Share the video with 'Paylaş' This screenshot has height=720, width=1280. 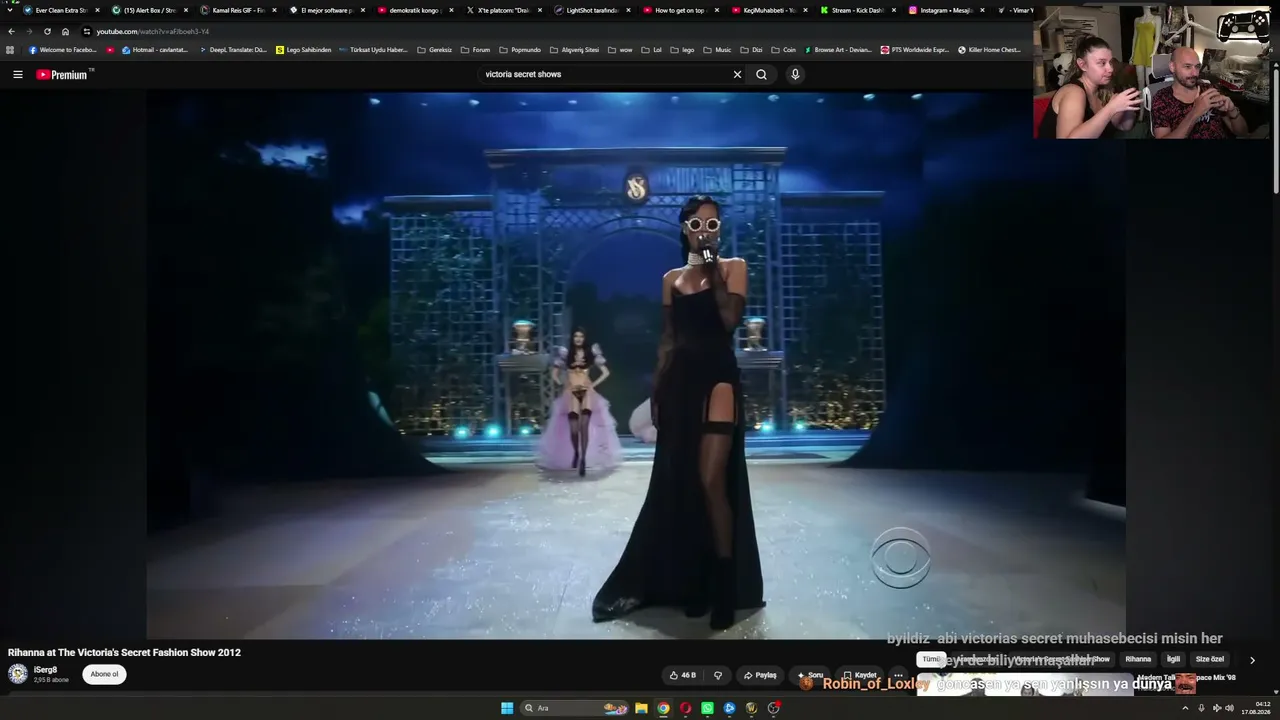[x=760, y=675]
